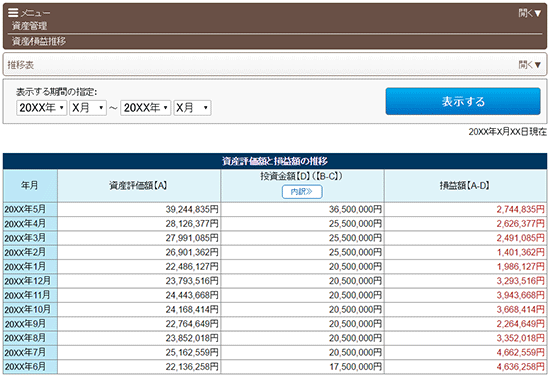Select the 資産/損益推移 menu item

pos(39,41)
